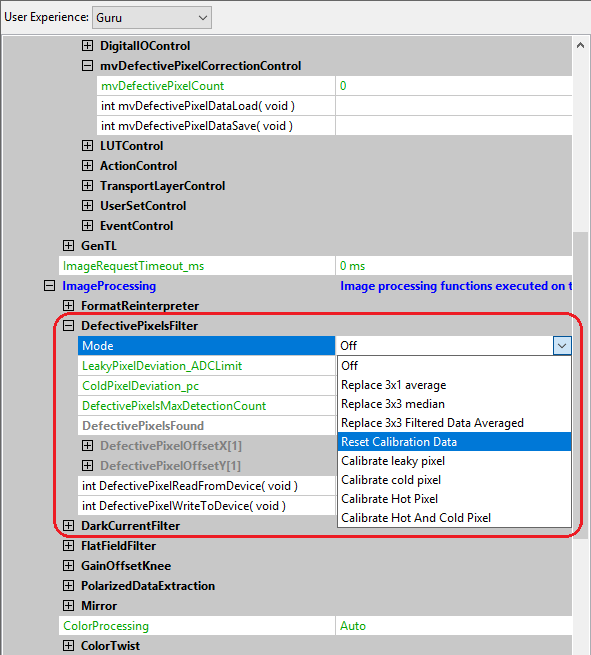Viewport: 591px width, 655px height.
Task: Collapse the ImageProcessing section
Action: [49, 286]
